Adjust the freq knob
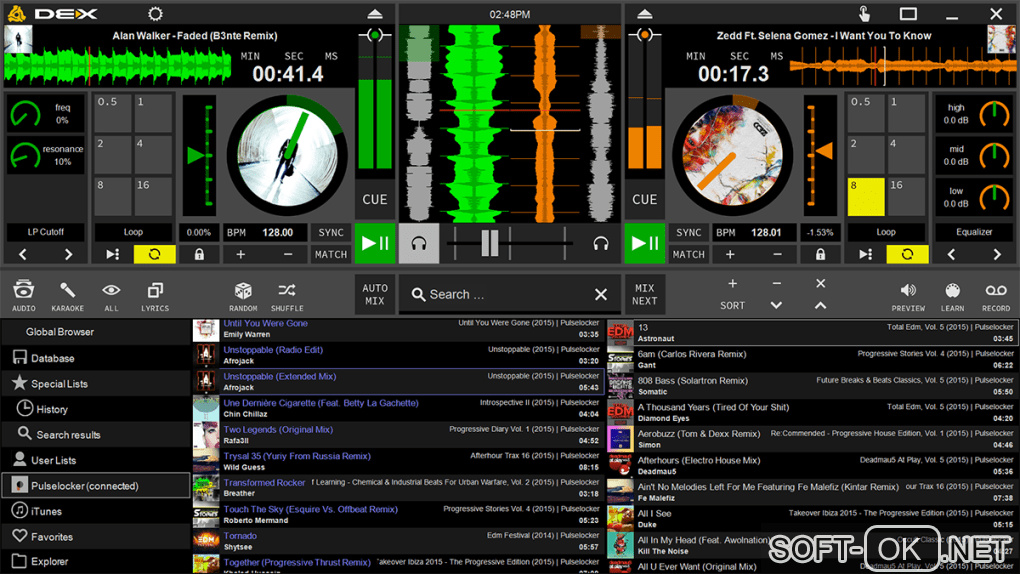Screen dimensions: 1020x574 pyautogui.click(x=25, y=114)
